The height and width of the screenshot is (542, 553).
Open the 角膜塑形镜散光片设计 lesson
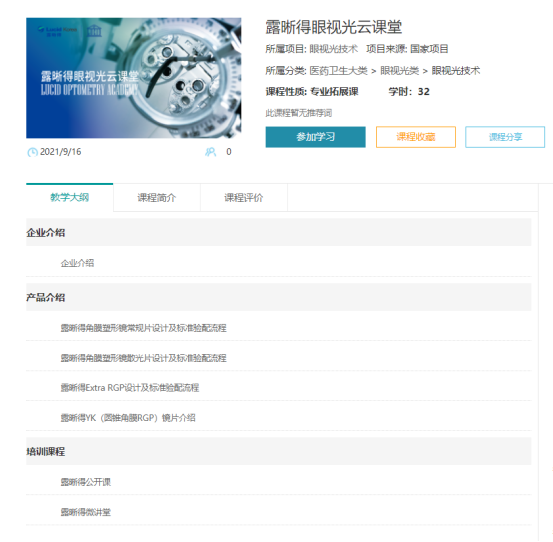click(279, 358)
